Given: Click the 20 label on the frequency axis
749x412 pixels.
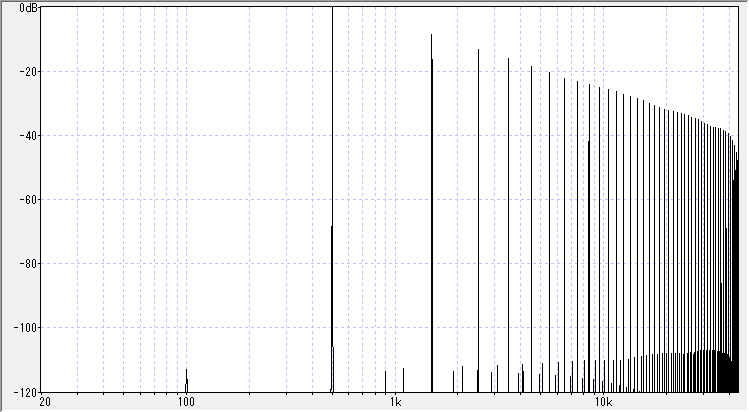Looking at the screenshot, I should (44, 401).
